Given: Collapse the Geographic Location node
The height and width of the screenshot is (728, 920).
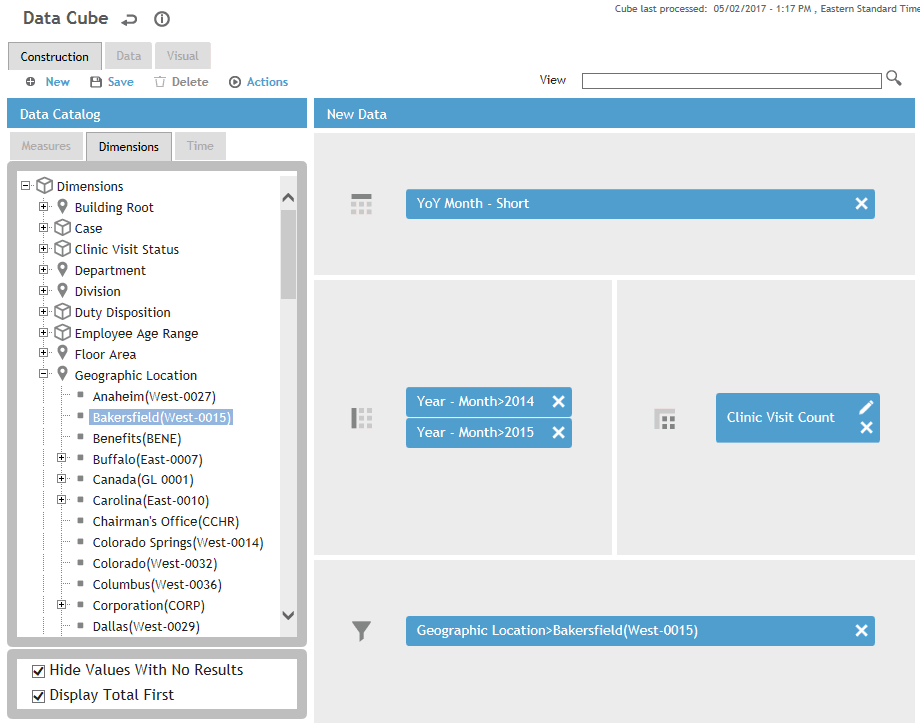Looking at the screenshot, I should point(43,374).
